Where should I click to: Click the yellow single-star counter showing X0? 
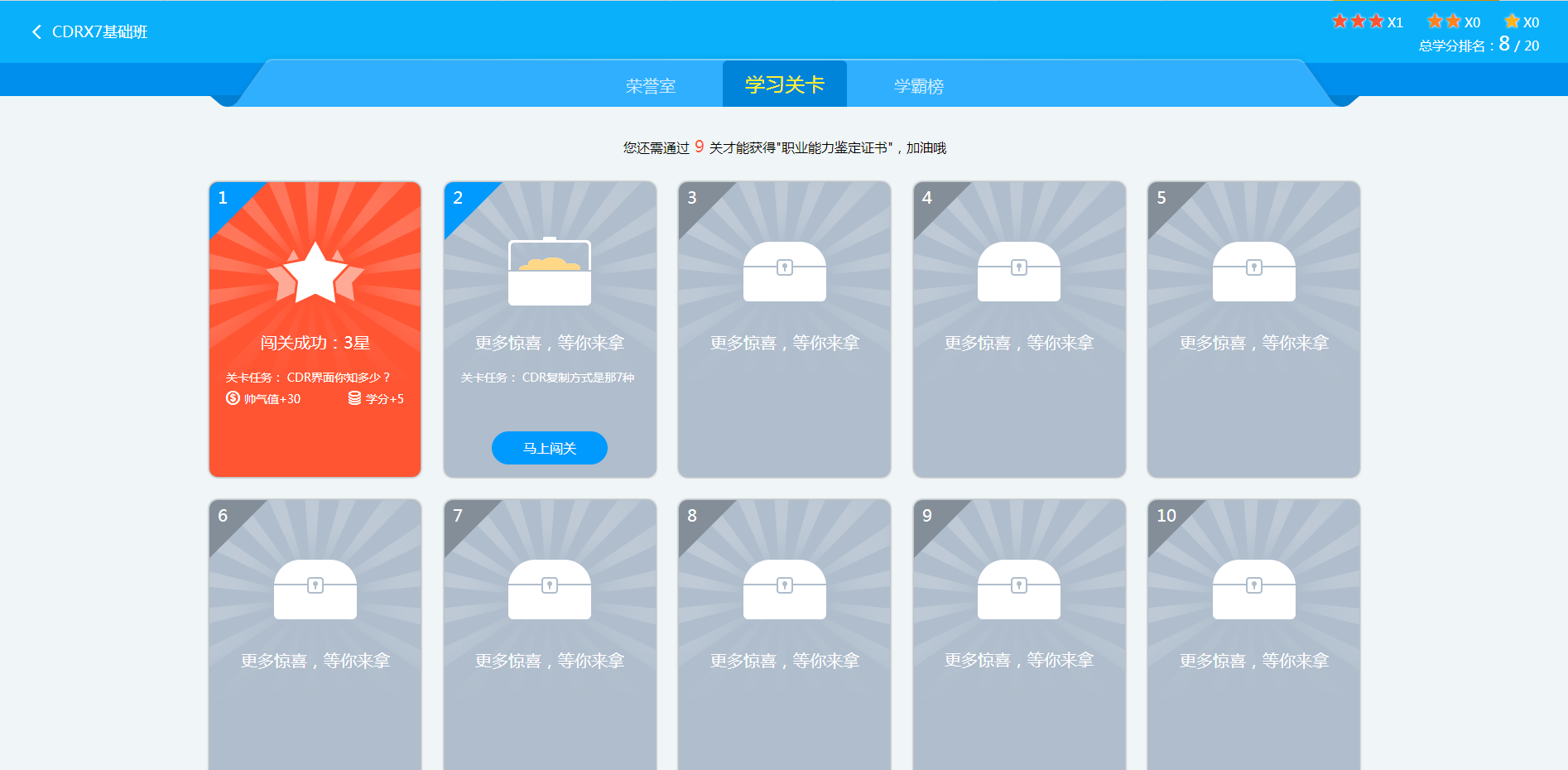[1521, 21]
